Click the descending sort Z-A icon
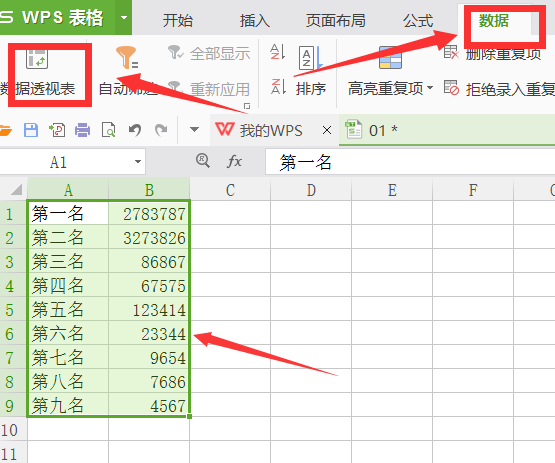Viewport: 555px width, 463px height. [x=278, y=87]
